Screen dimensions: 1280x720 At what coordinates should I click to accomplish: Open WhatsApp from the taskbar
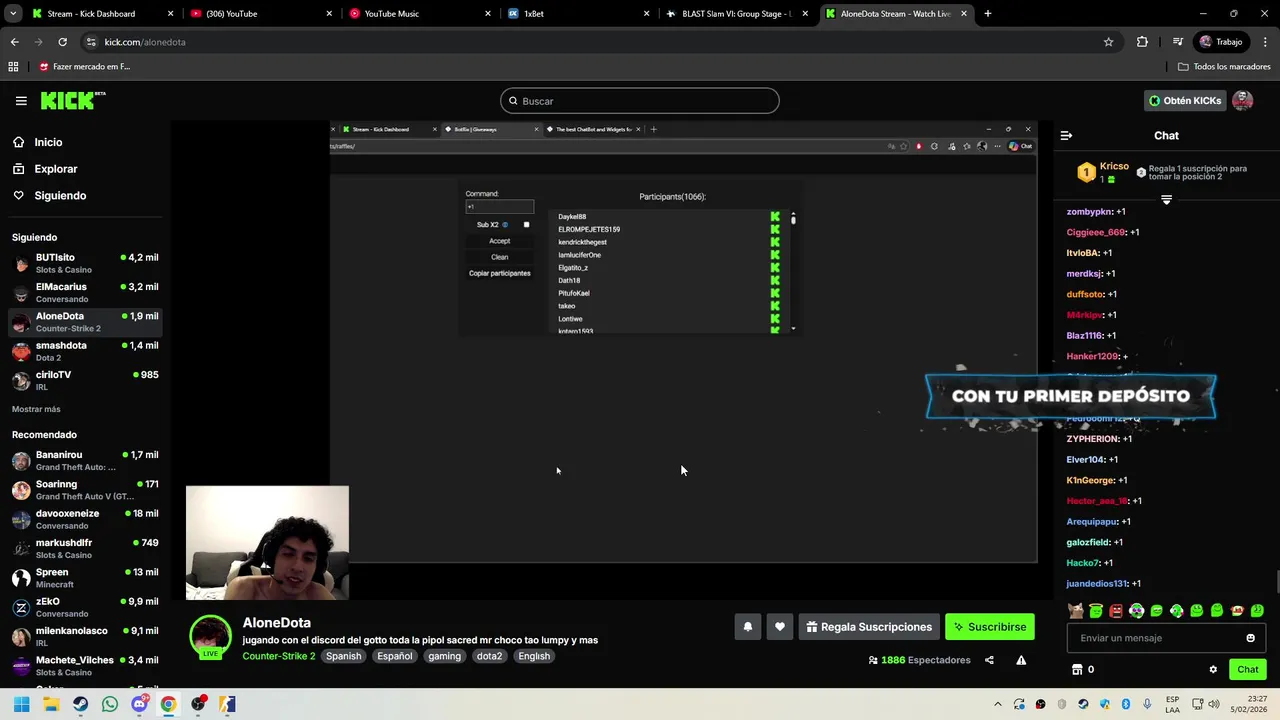click(x=110, y=704)
